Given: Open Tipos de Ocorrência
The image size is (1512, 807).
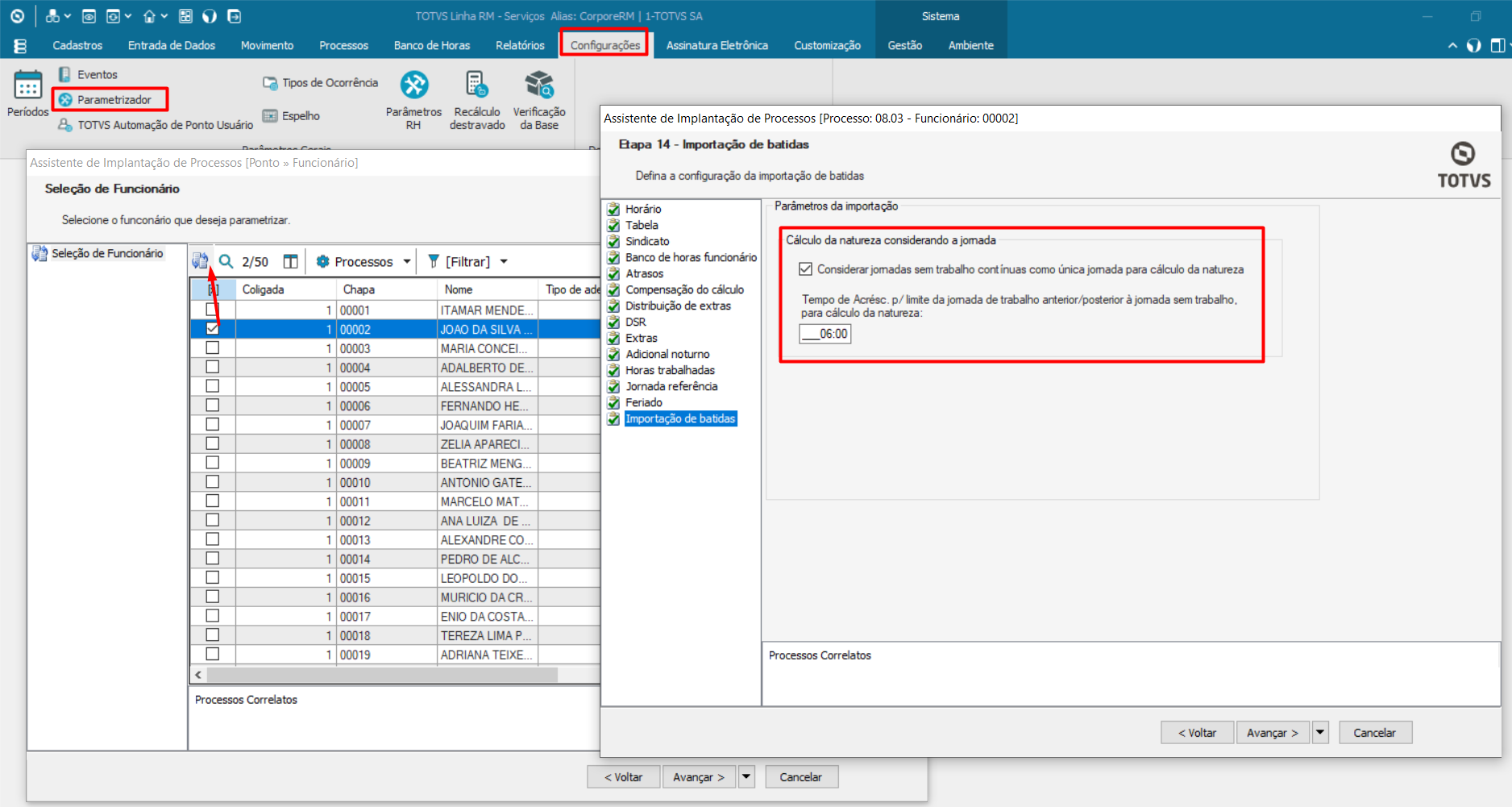Looking at the screenshot, I should pyautogui.click(x=320, y=82).
